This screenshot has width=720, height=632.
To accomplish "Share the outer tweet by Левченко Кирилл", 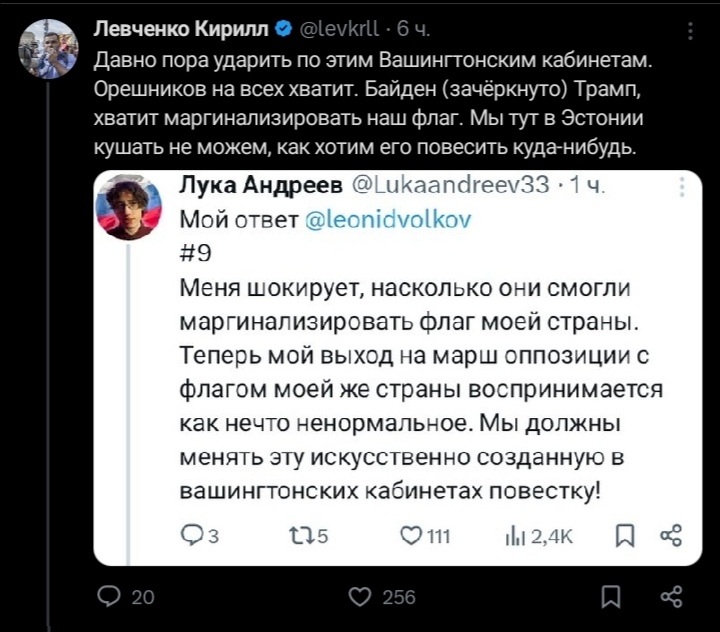I will coord(671,597).
